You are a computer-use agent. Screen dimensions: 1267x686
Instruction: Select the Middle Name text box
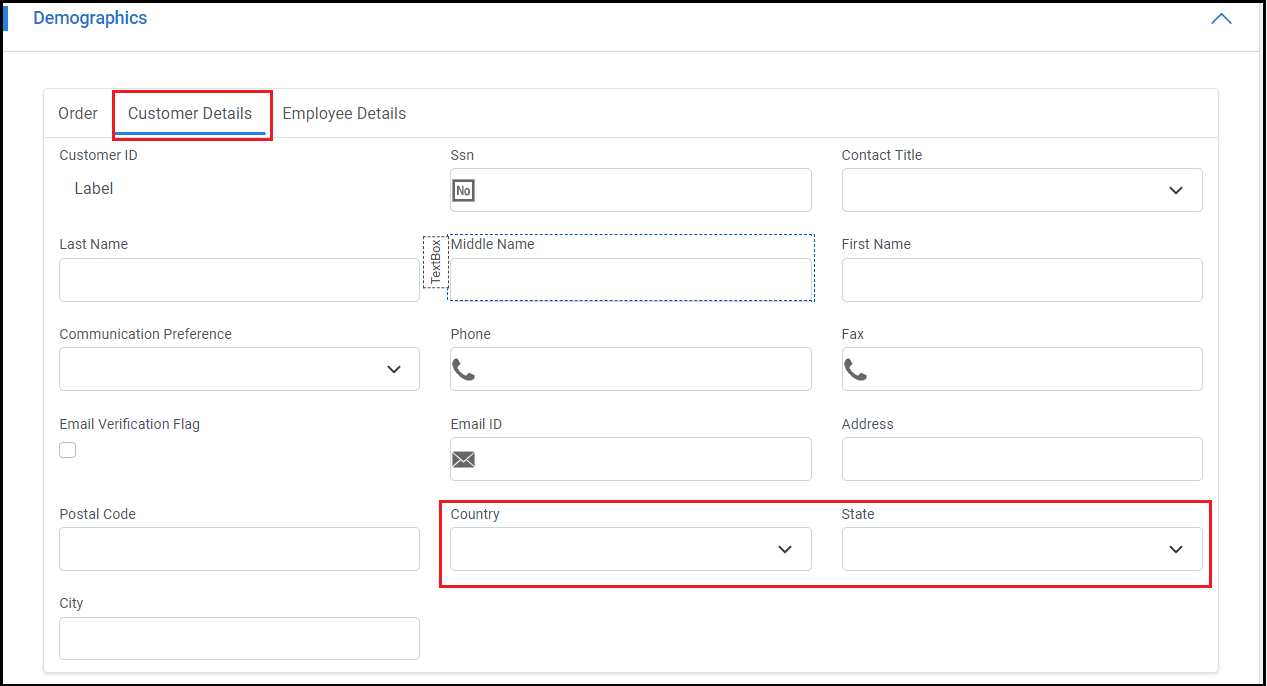(x=631, y=280)
